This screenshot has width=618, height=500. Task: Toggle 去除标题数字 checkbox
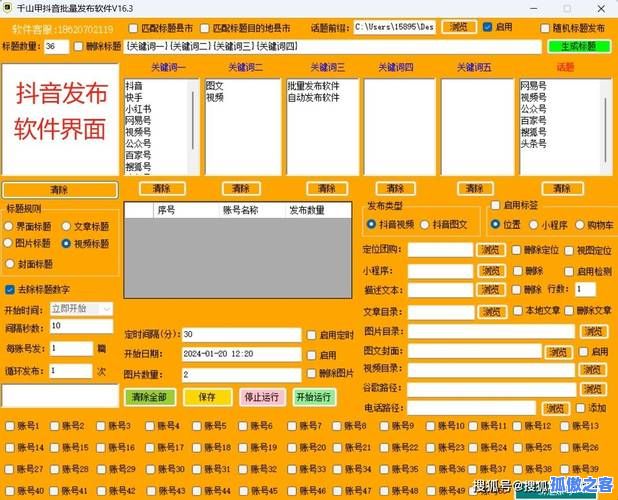click(10, 290)
